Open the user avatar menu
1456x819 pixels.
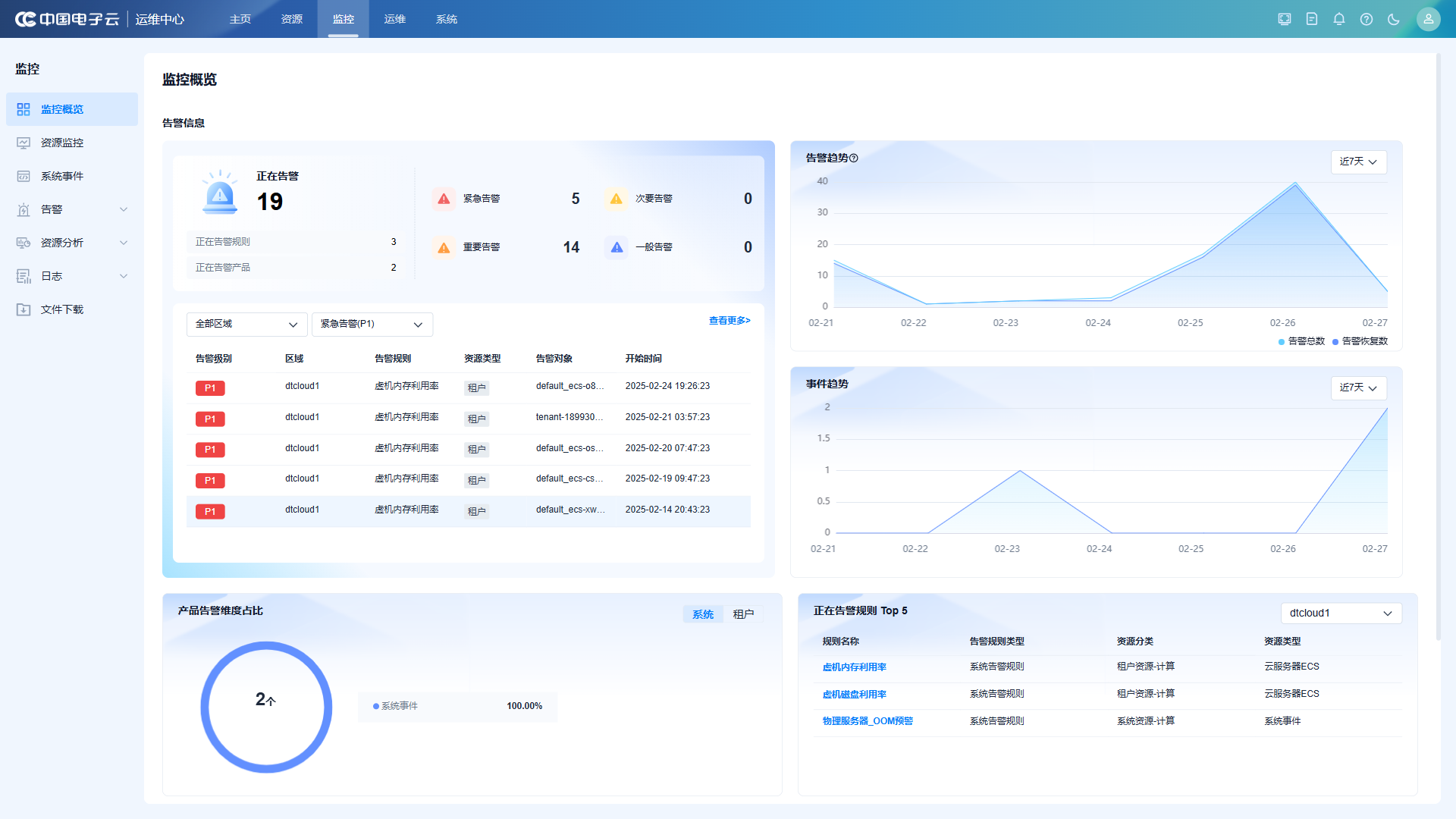tap(1429, 19)
